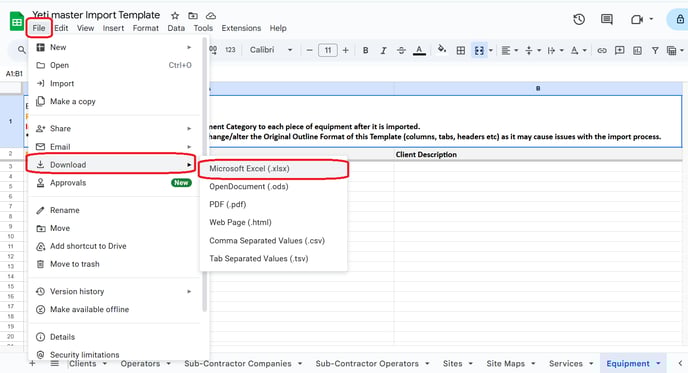The height and width of the screenshot is (373, 688).
Task: Toggle italic formatting
Action: pos(383,50)
